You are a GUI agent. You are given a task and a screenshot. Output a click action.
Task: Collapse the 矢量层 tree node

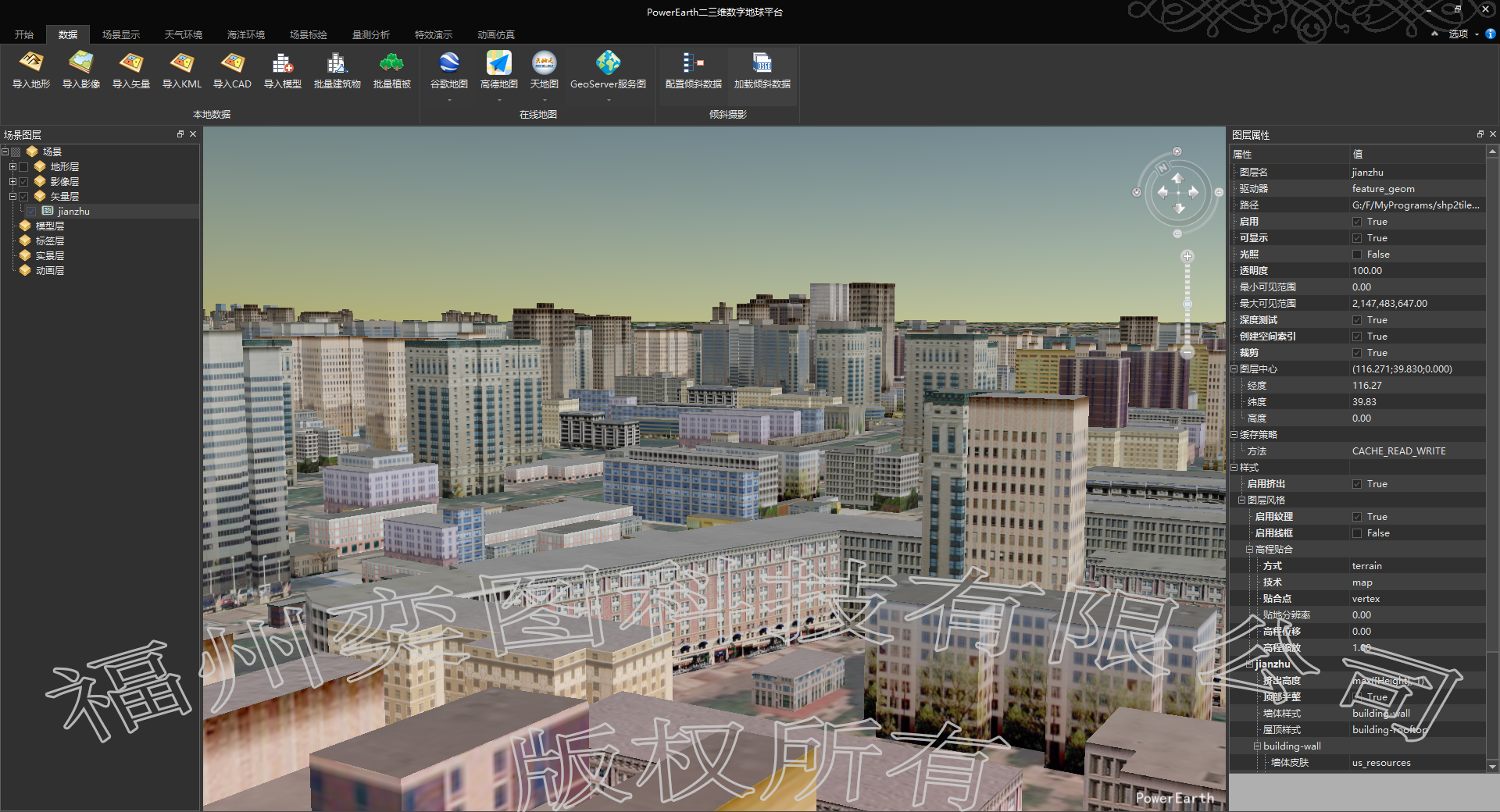tap(12, 197)
